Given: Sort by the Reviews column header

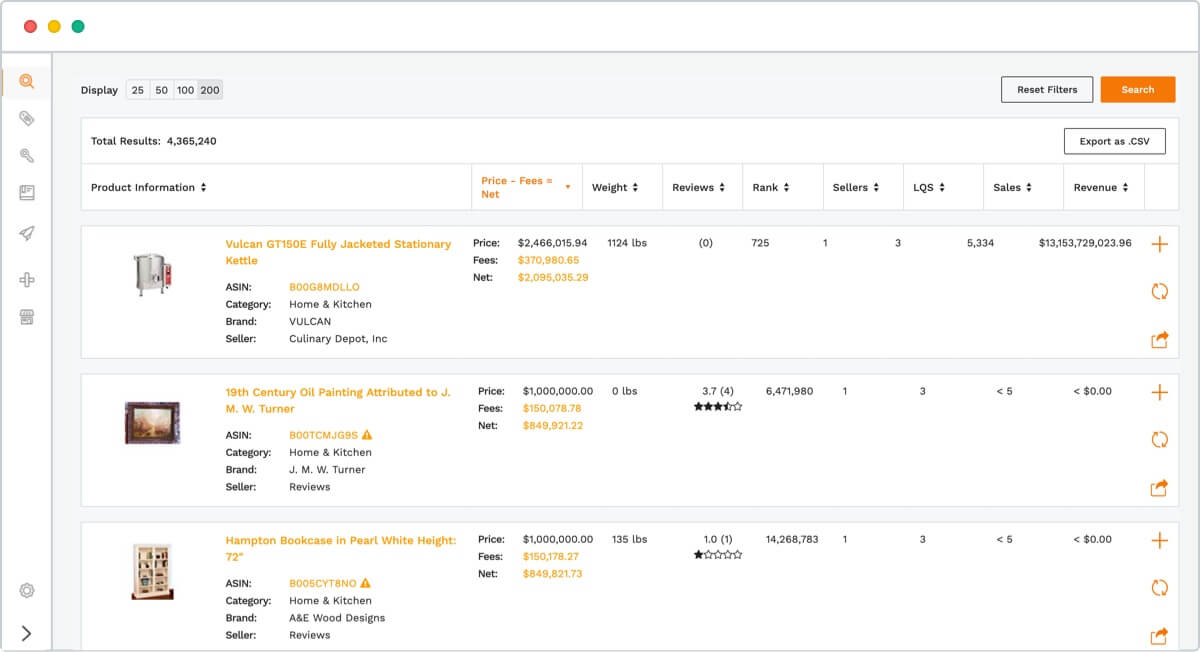Looking at the screenshot, I should coord(698,187).
